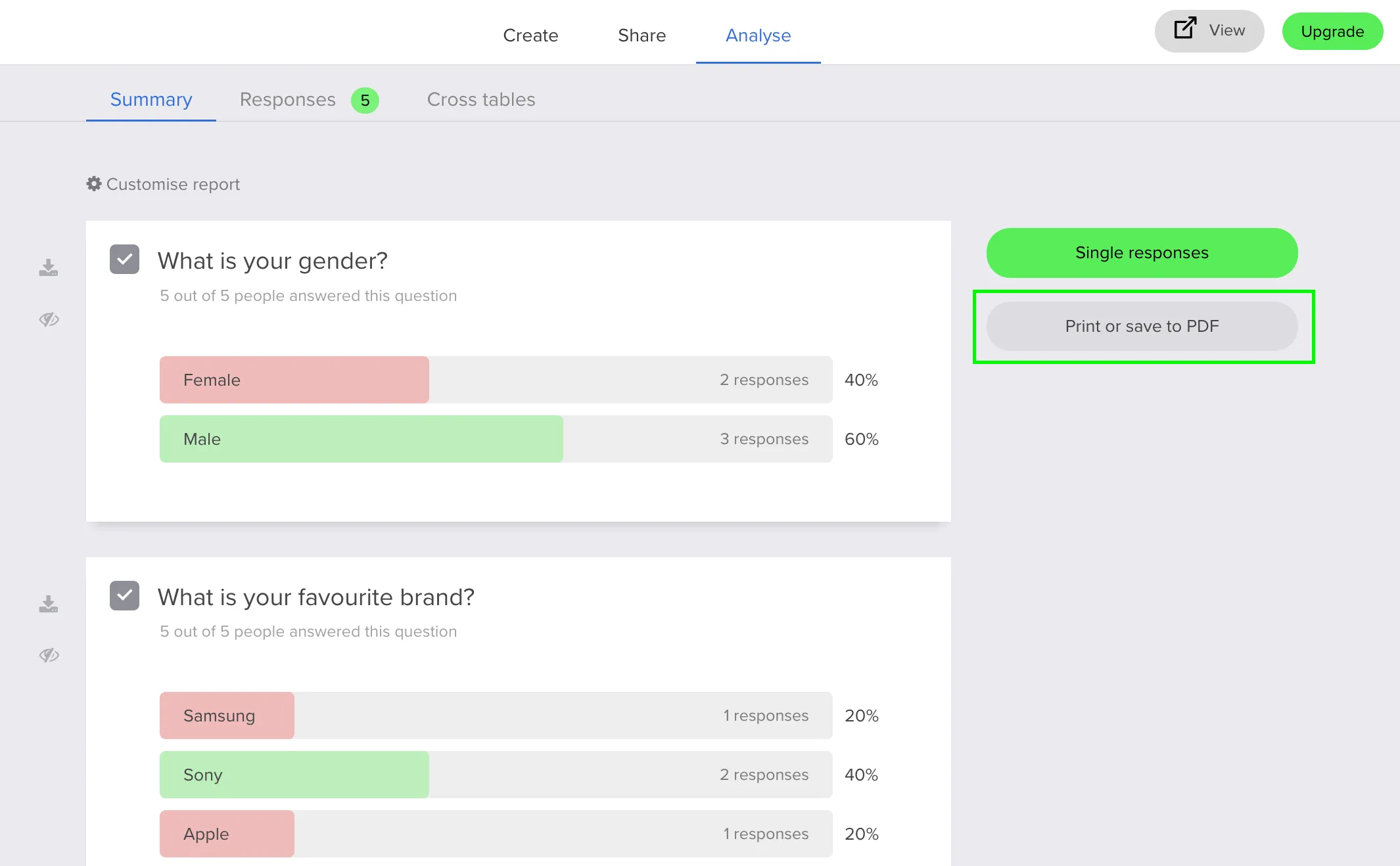1400x866 pixels.
Task: Download the favourite brand question results
Action: click(x=48, y=604)
